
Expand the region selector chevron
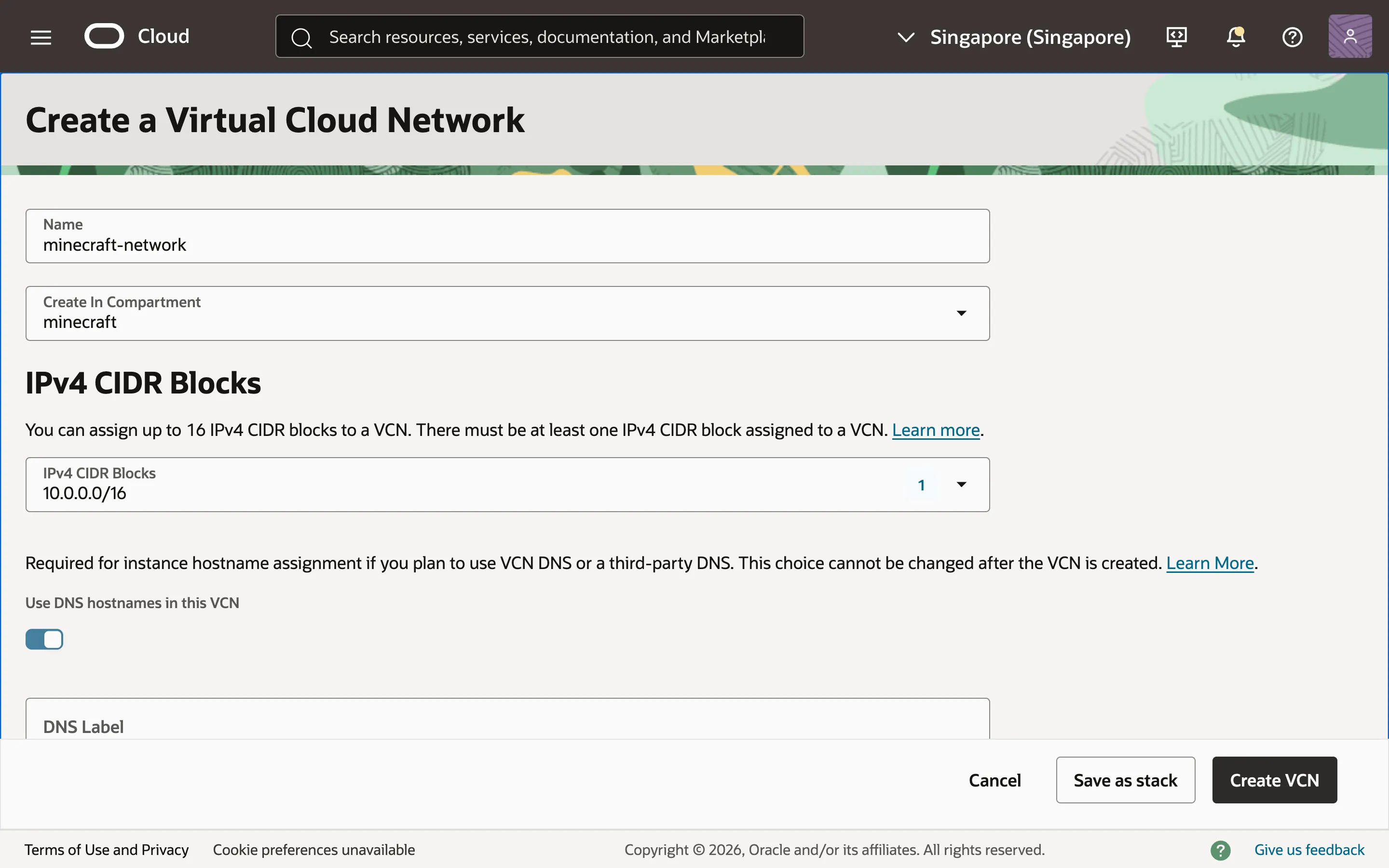(x=906, y=37)
